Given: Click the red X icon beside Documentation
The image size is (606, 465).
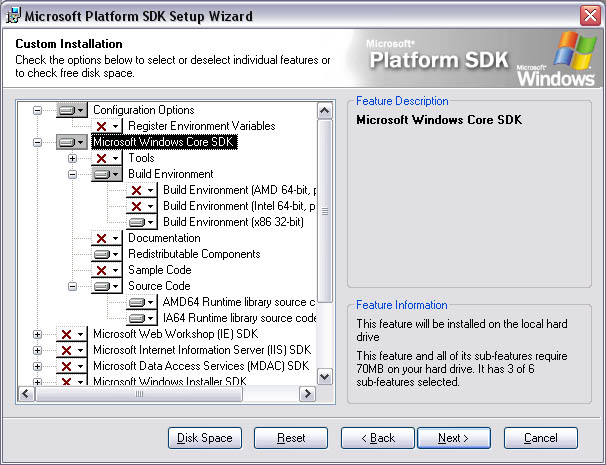Looking at the screenshot, I should (107, 238).
